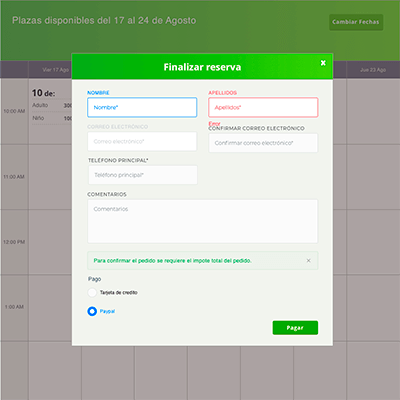Click the Niño price row
Image resolution: width=400 pixels, height=400 pixels.
(52, 118)
